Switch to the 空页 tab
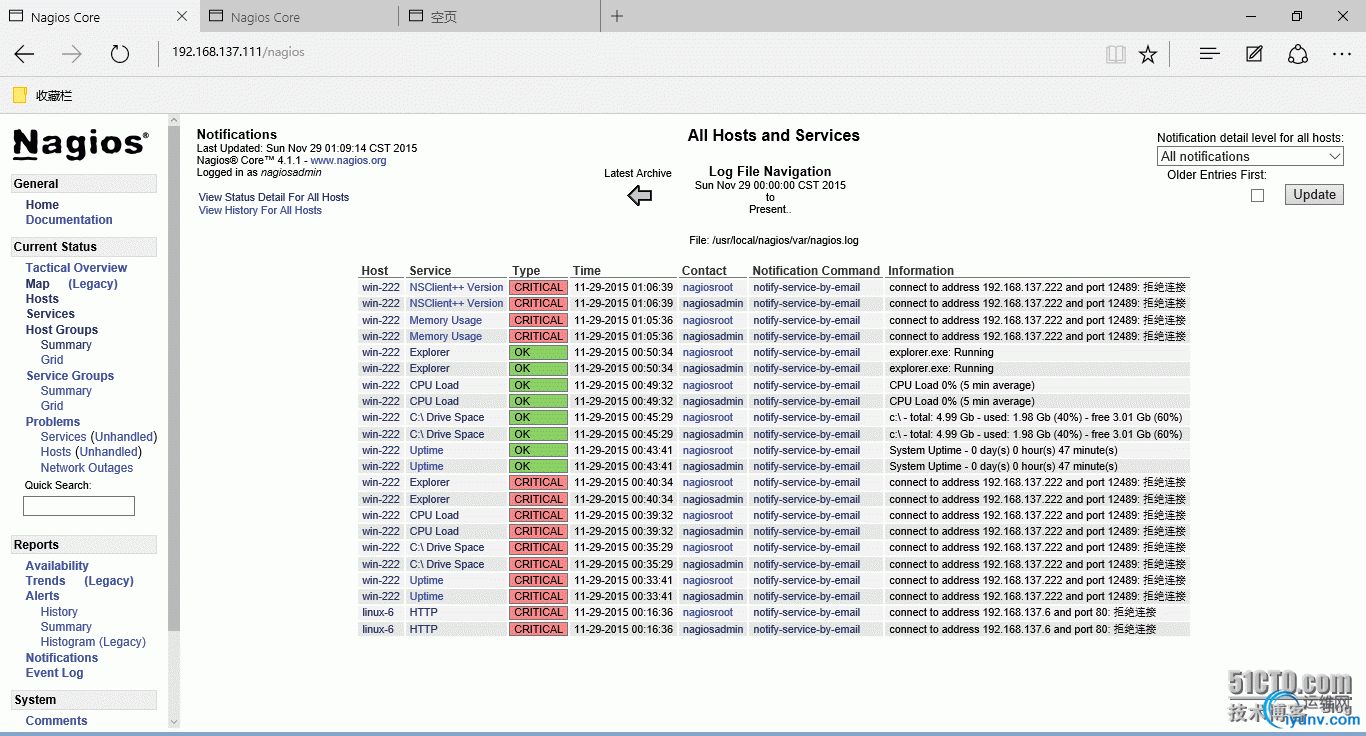The height and width of the screenshot is (736, 1366). 498,17
